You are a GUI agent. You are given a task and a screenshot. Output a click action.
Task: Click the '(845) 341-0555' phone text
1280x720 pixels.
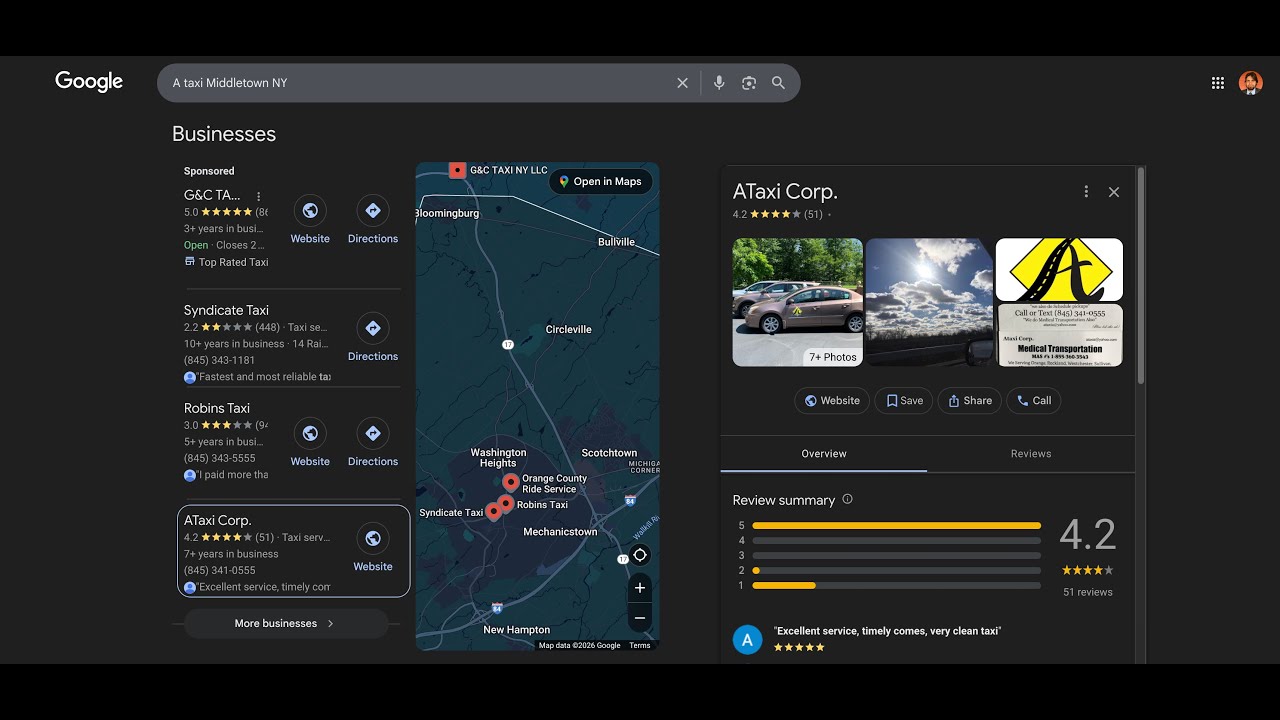coord(219,570)
